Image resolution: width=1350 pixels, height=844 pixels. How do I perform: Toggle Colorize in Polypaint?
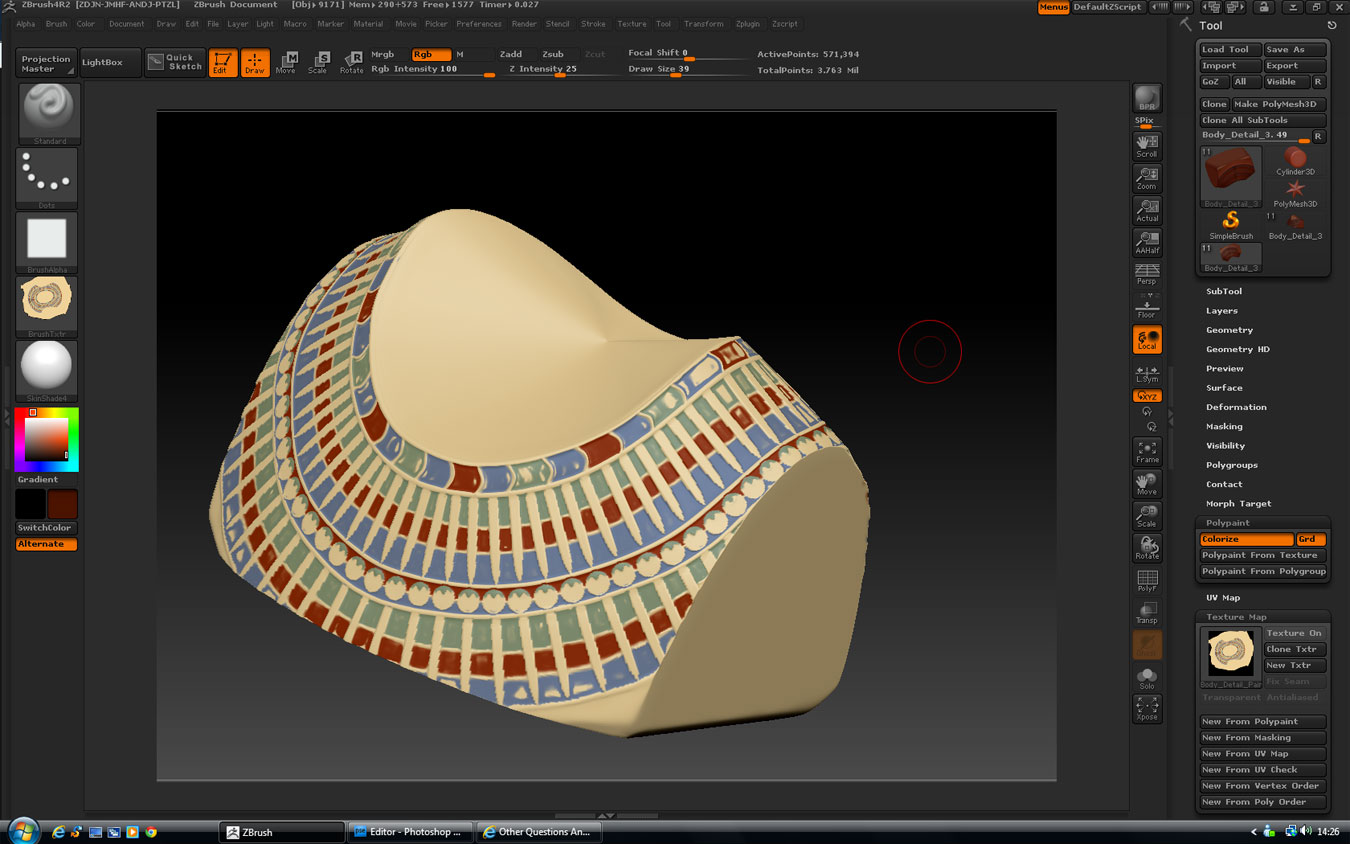[1246, 539]
